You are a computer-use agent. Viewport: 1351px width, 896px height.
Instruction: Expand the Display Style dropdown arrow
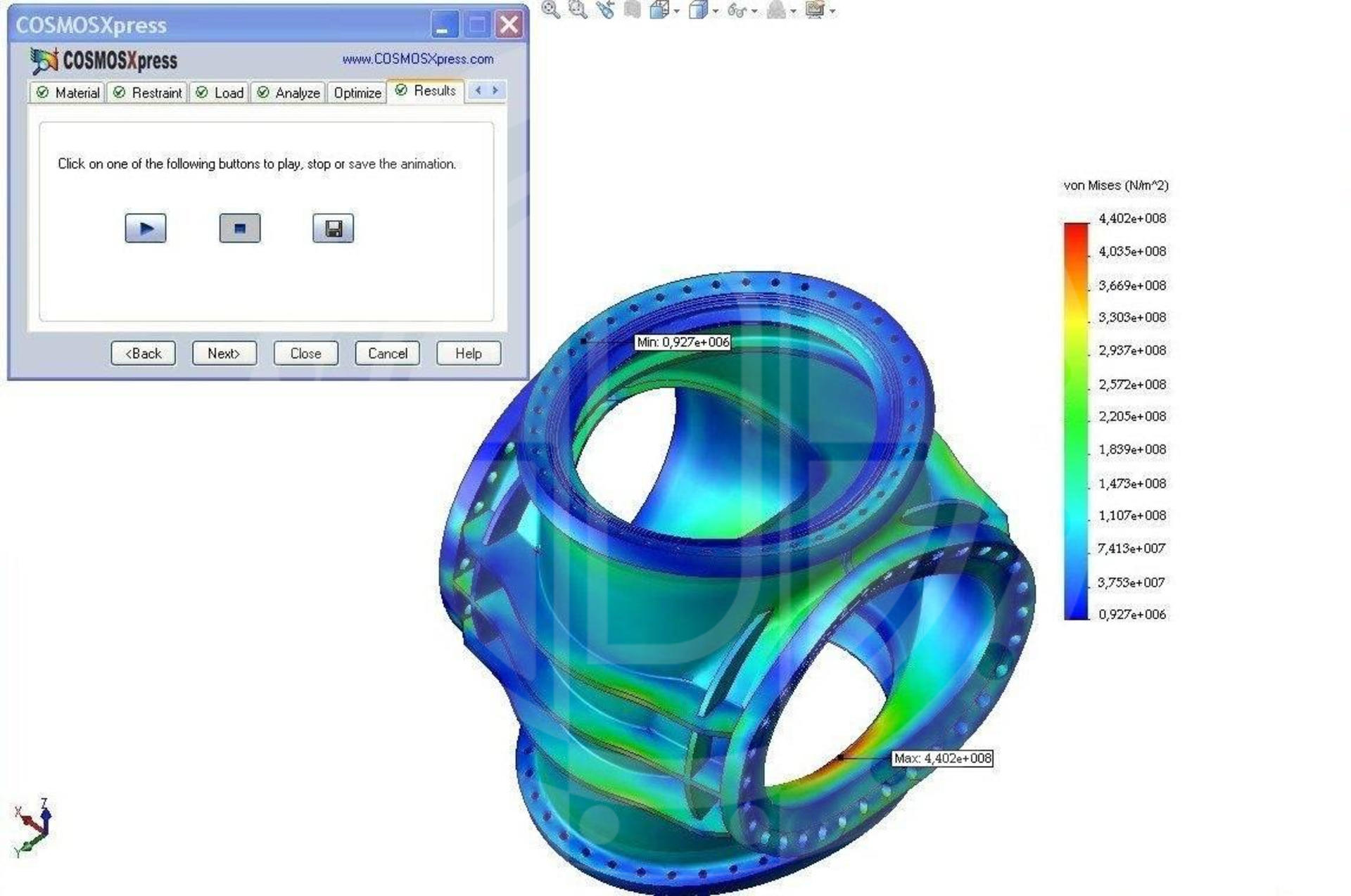(716, 11)
